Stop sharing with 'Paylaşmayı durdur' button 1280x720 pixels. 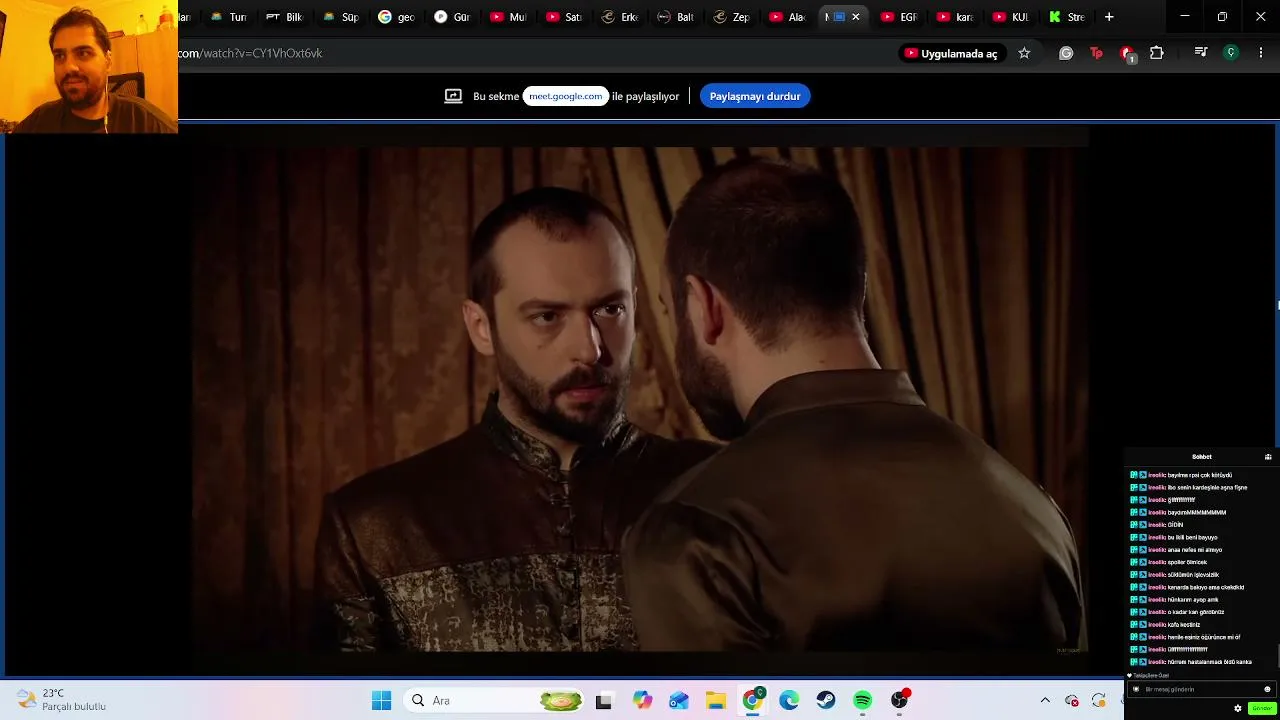(755, 96)
